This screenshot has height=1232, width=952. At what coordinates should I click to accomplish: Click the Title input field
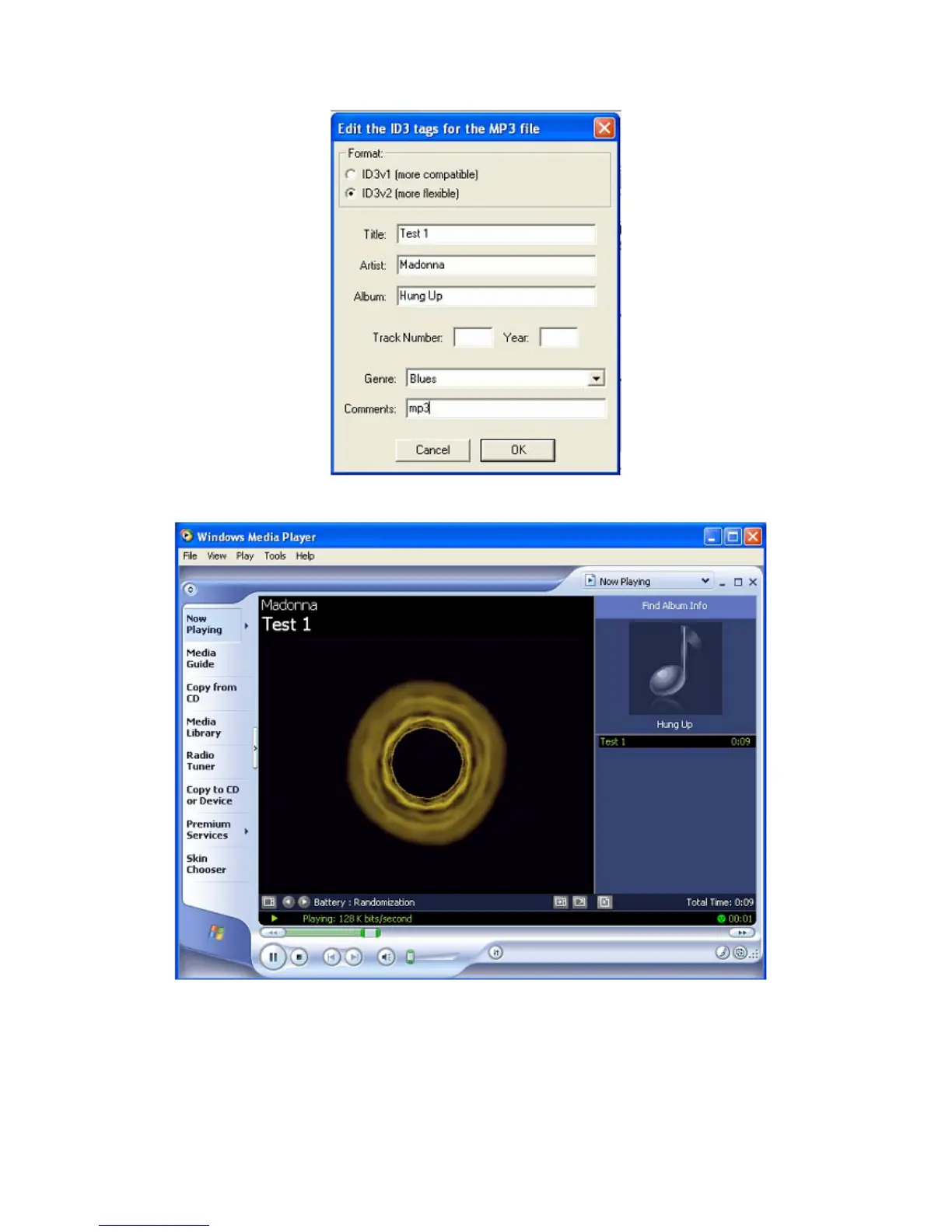[x=496, y=234]
